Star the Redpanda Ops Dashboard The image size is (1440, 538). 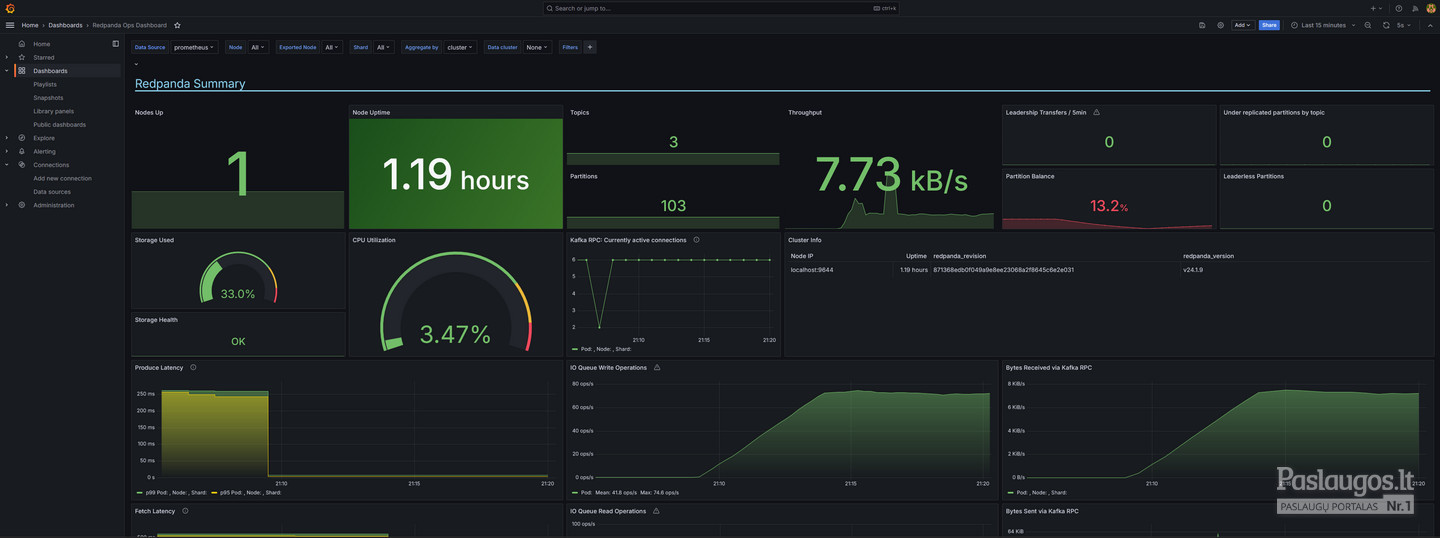point(177,25)
